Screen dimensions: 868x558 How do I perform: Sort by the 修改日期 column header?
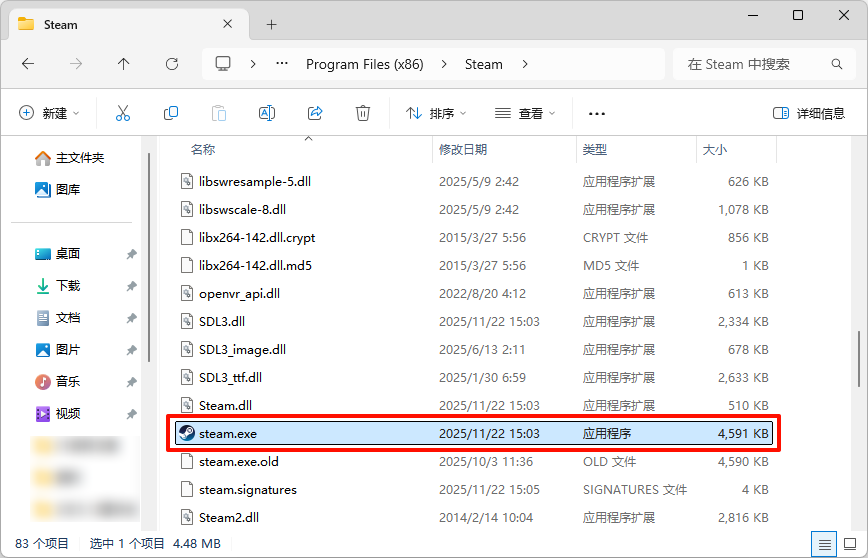463,150
